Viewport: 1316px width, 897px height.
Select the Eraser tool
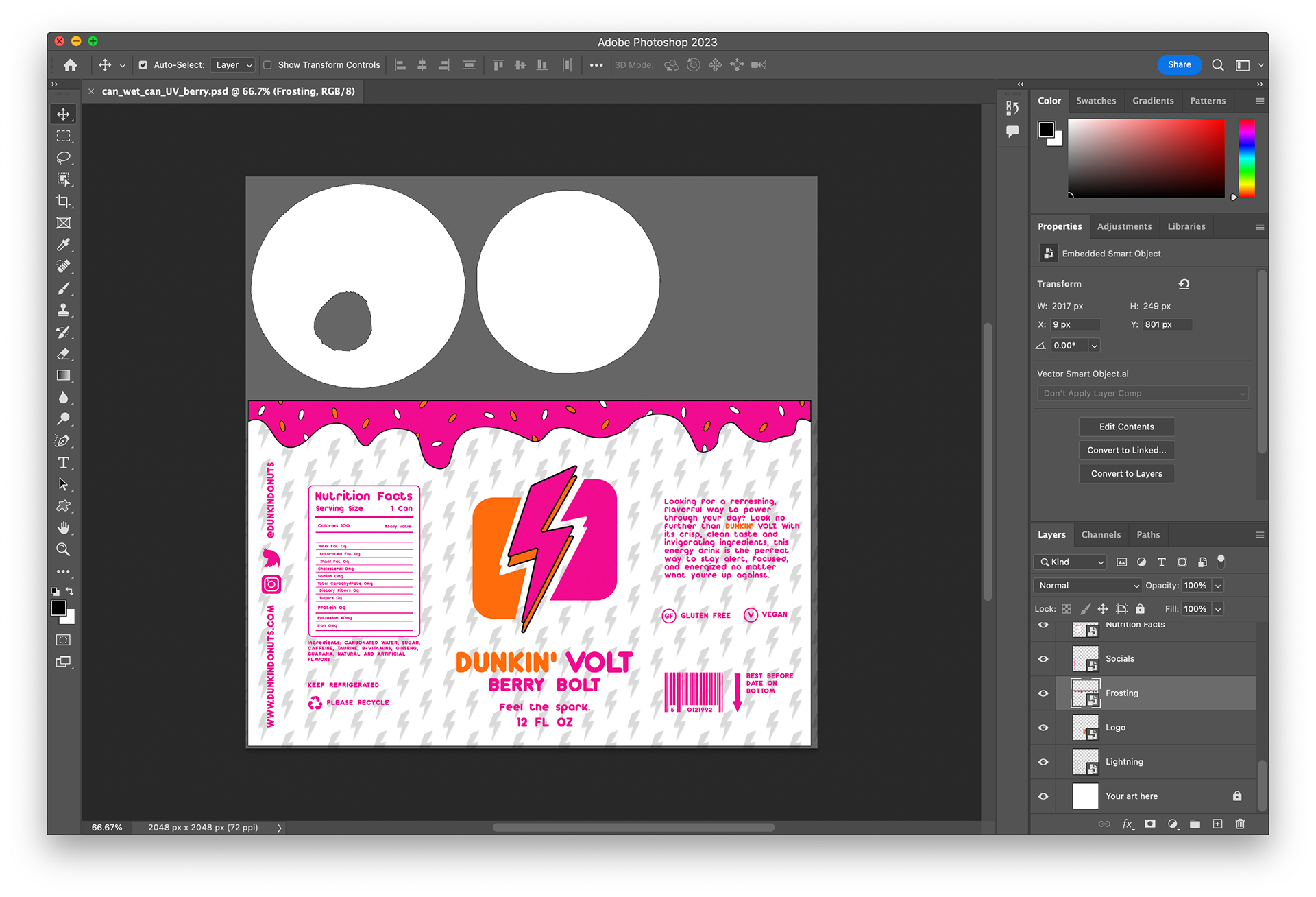pos(63,354)
